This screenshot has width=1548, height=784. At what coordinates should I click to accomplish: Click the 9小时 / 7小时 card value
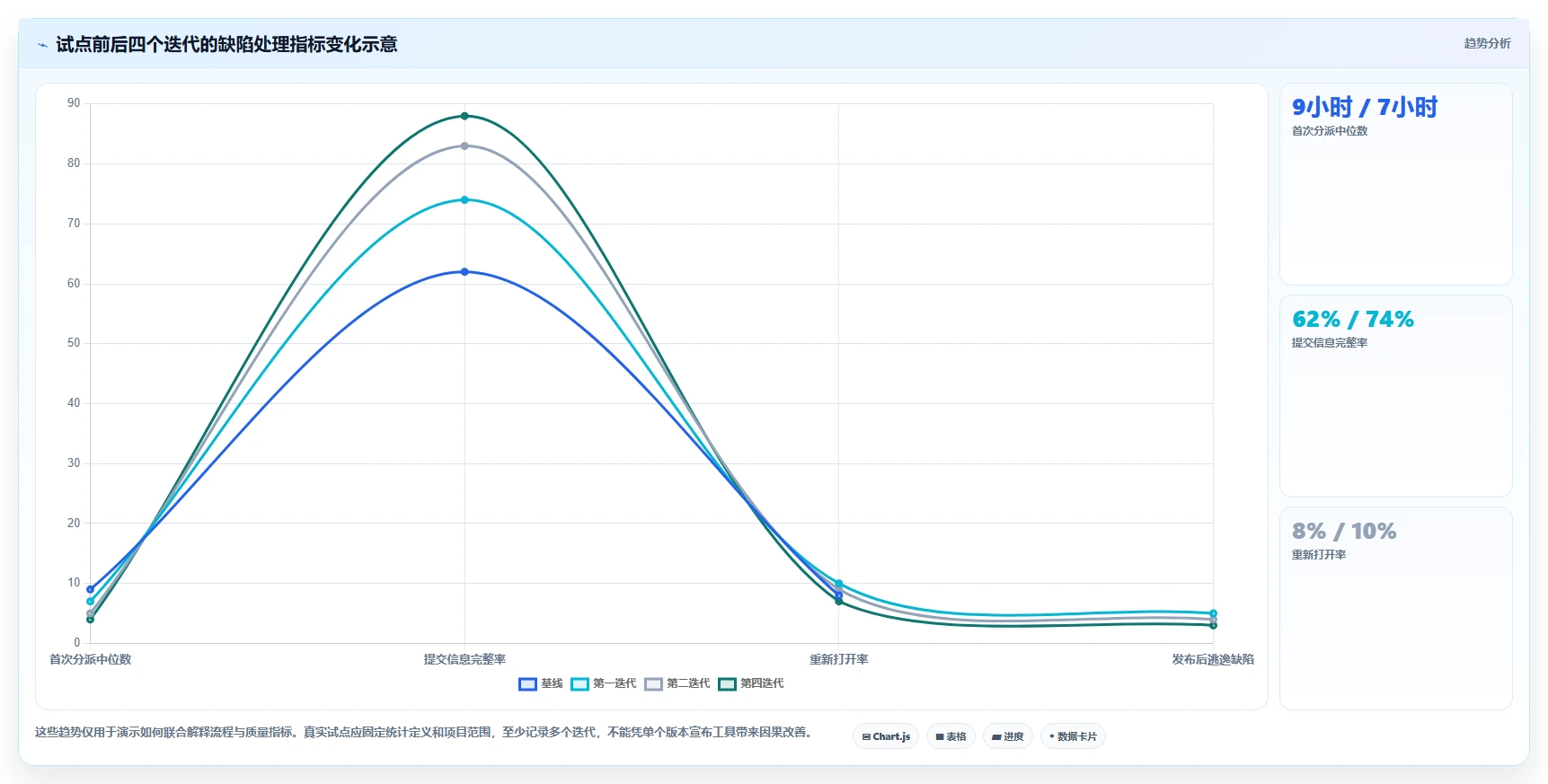tap(1365, 108)
